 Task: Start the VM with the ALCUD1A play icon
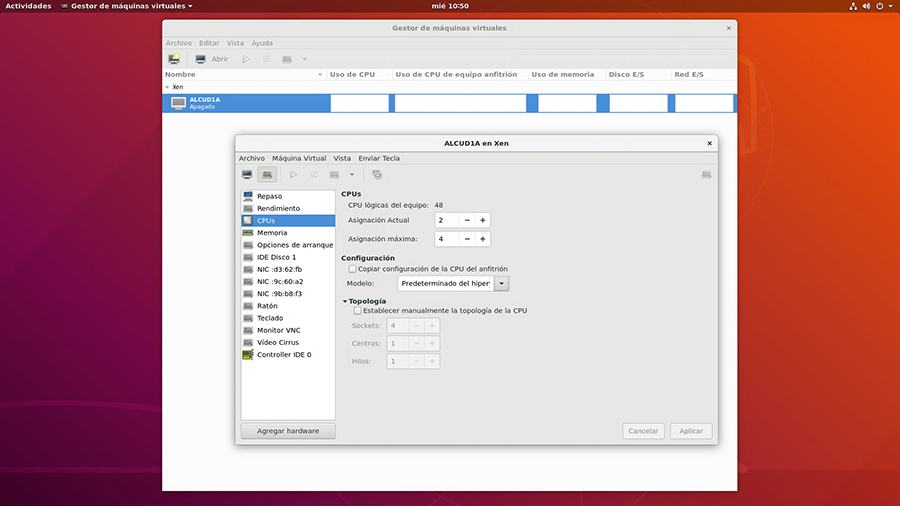click(x=293, y=174)
